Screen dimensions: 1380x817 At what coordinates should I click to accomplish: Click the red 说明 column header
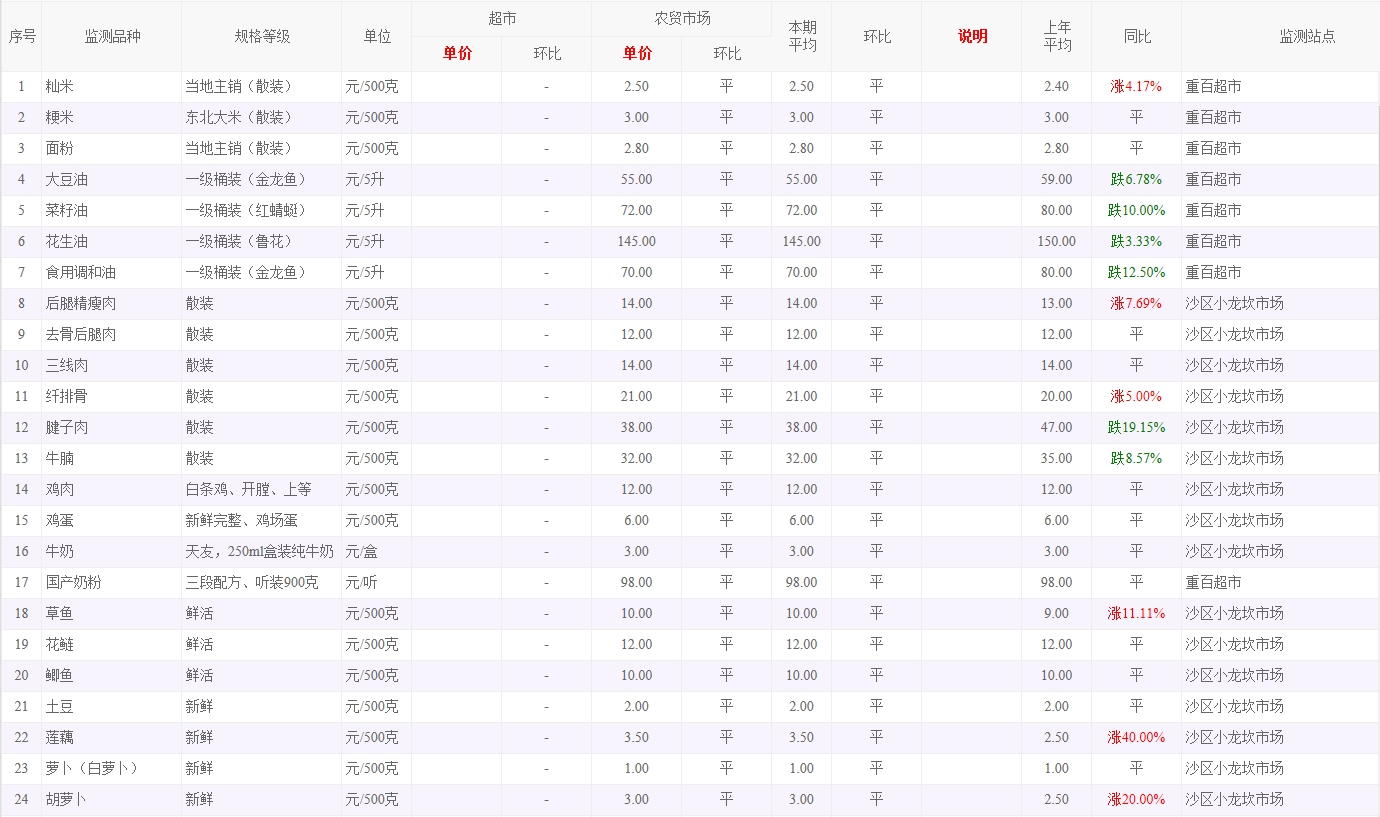click(x=972, y=36)
